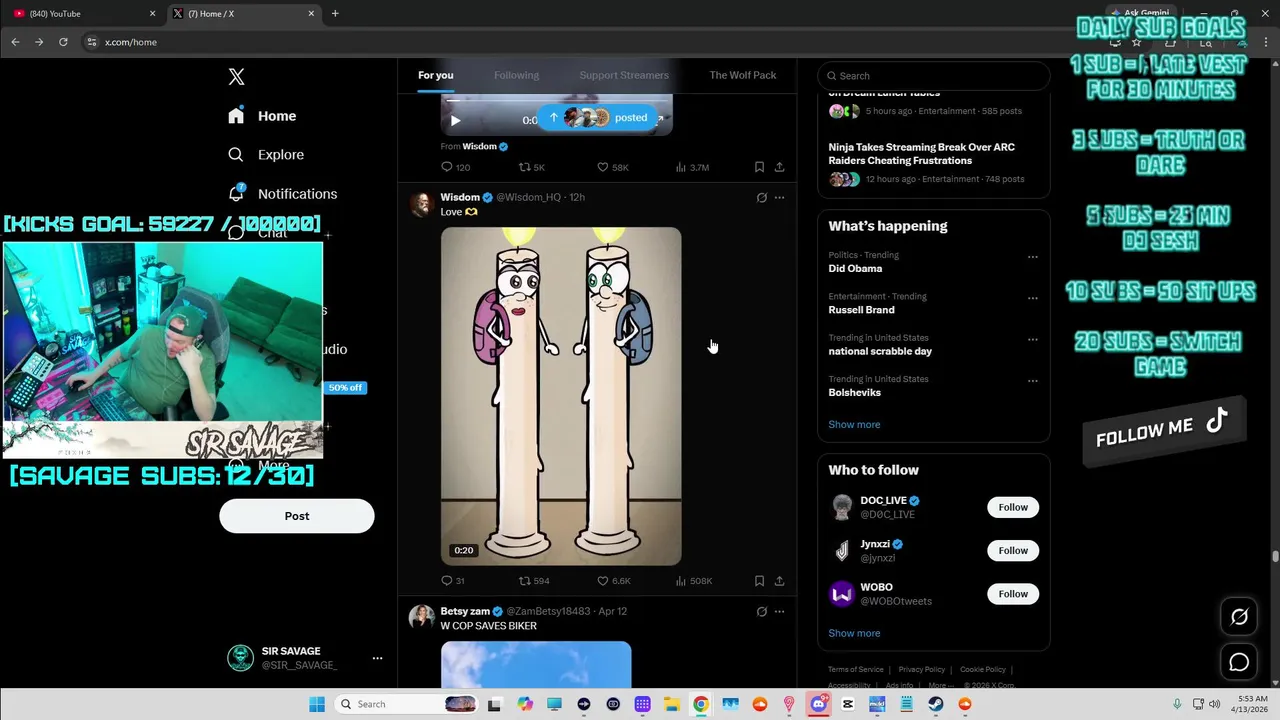Screen dimensions: 1280x720
Task: Open the floating Messages chat button
Action: click(x=1239, y=662)
